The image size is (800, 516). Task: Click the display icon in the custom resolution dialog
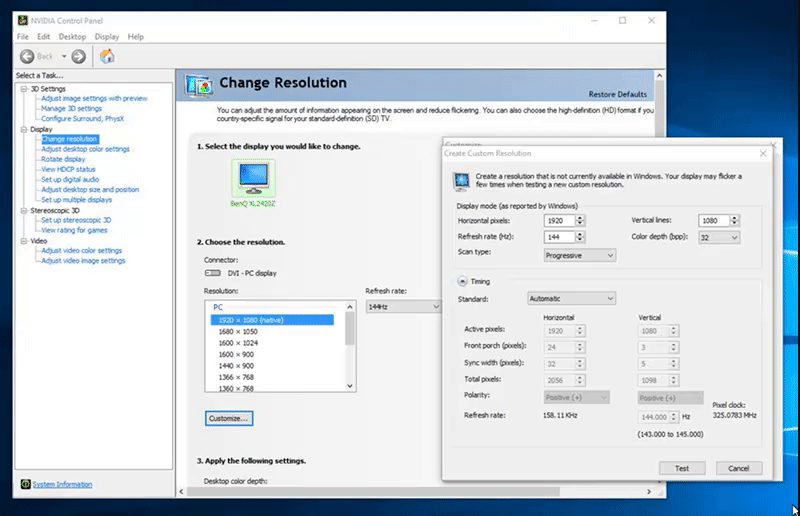(x=461, y=181)
